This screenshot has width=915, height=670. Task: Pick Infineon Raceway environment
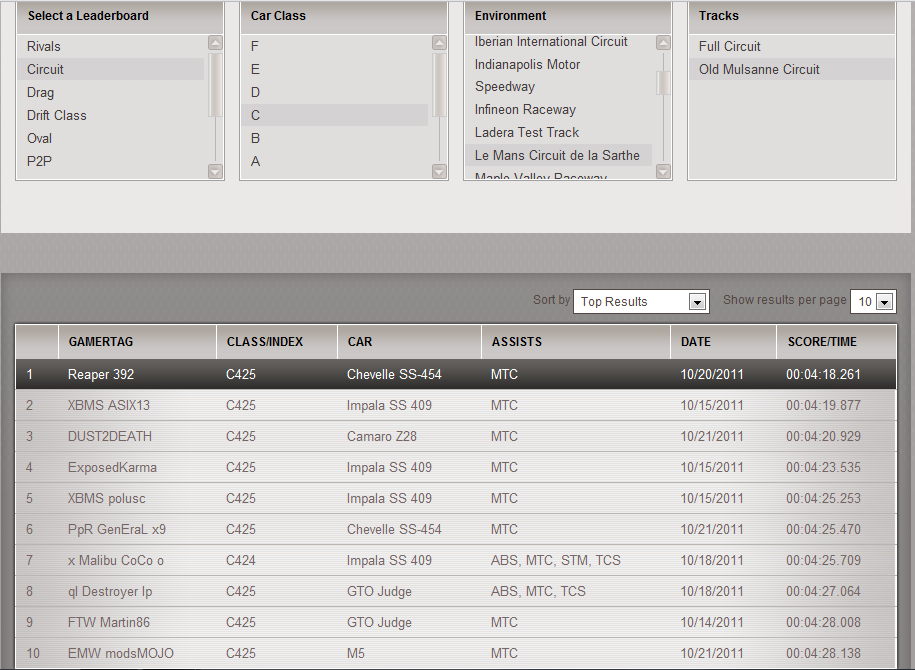pos(525,110)
